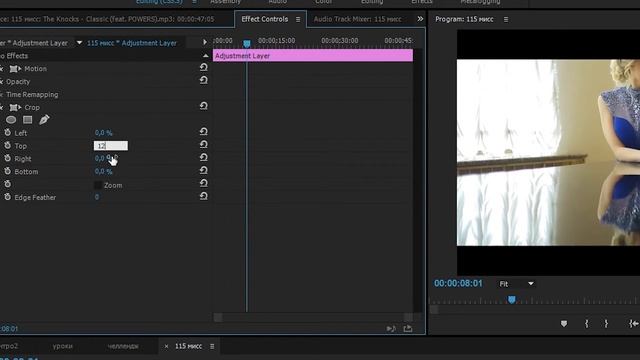Image resolution: width=640 pixels, height=360 pixels.
Task: Click the 115 микс * Adjustment Layer link
Action: point(132,43)
